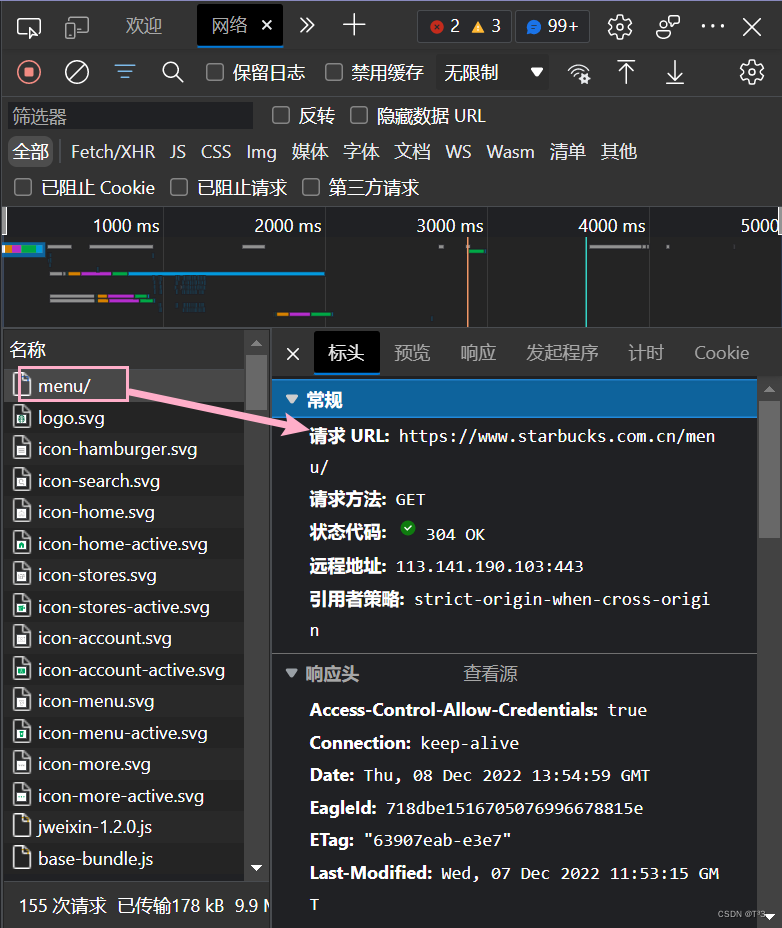Open errors and warnings counter
This screenshot has height=928, width=782.
pyautogui.click(x=465, y=26)
